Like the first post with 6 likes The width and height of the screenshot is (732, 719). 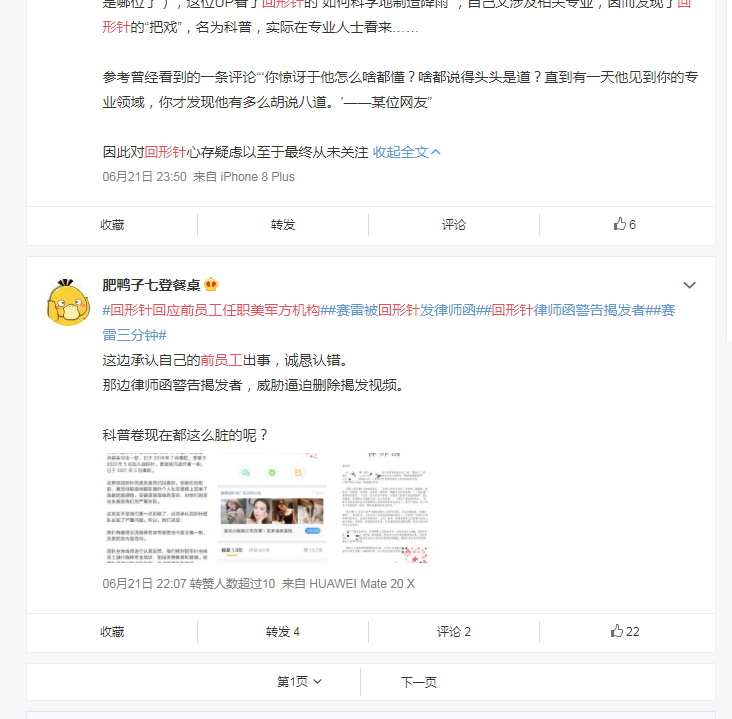pos(624,225)
